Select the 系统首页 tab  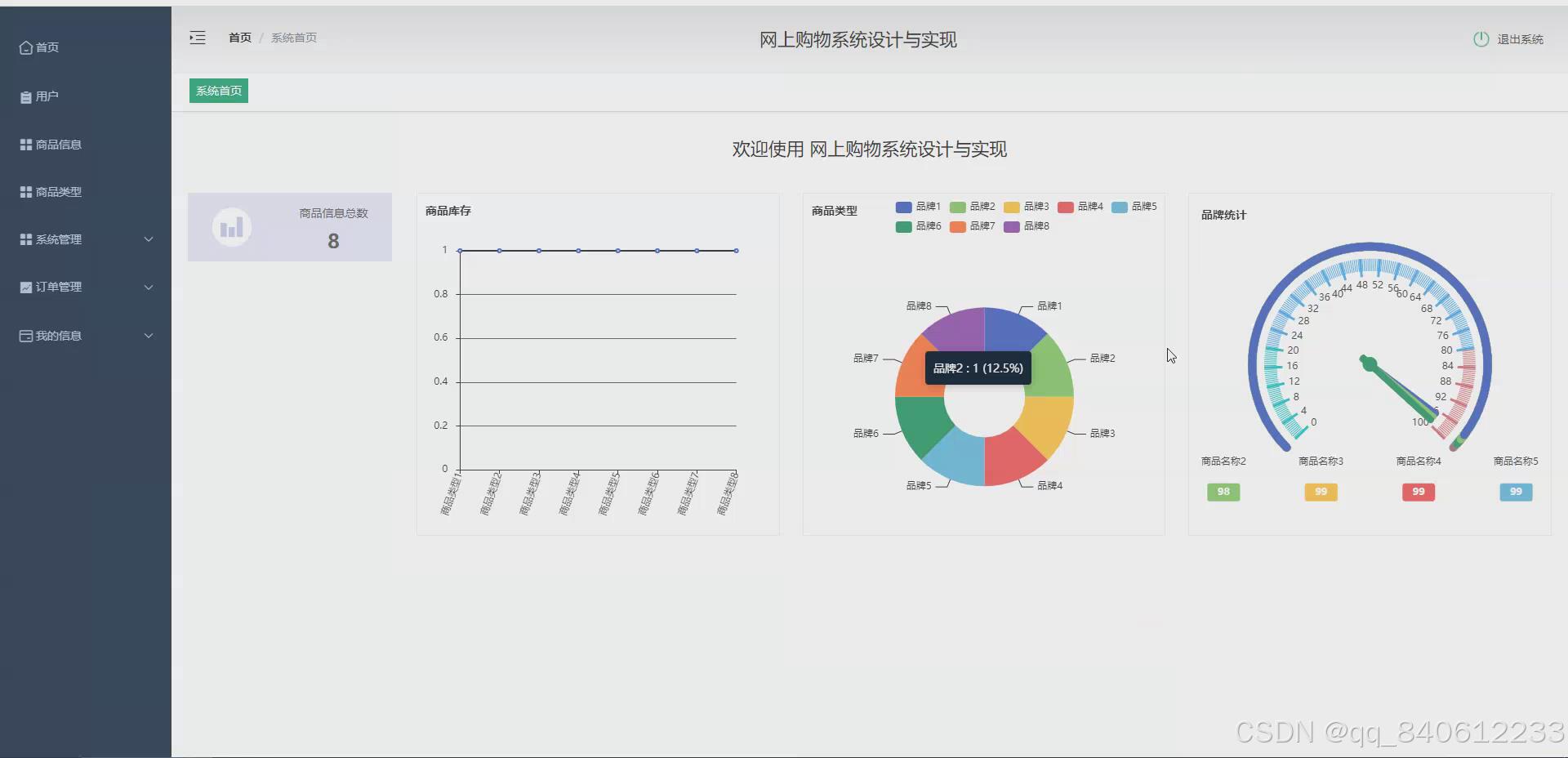(x=218, y=91)
